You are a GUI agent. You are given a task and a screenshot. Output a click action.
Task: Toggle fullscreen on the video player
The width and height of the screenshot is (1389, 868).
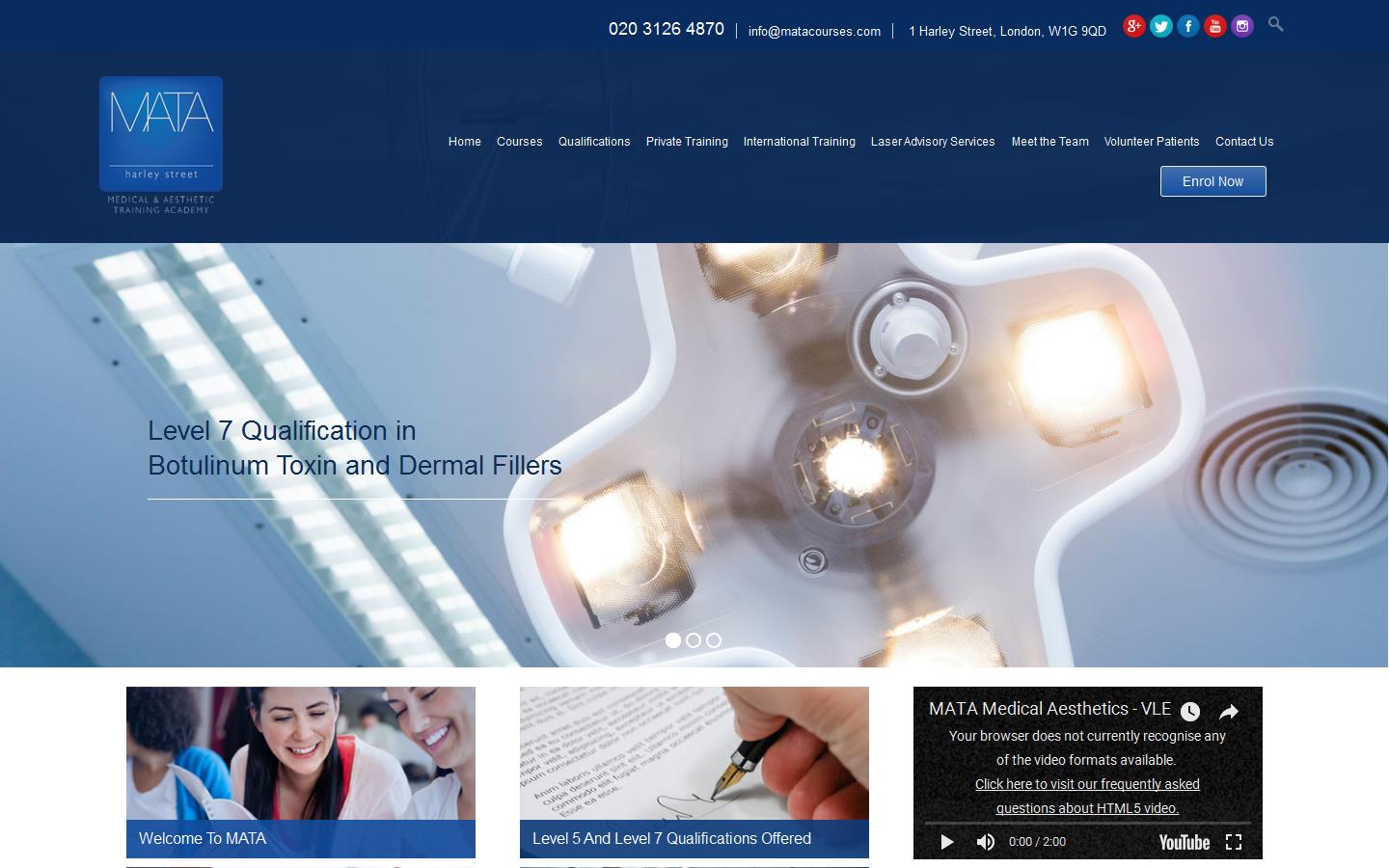coord(1234,842)
